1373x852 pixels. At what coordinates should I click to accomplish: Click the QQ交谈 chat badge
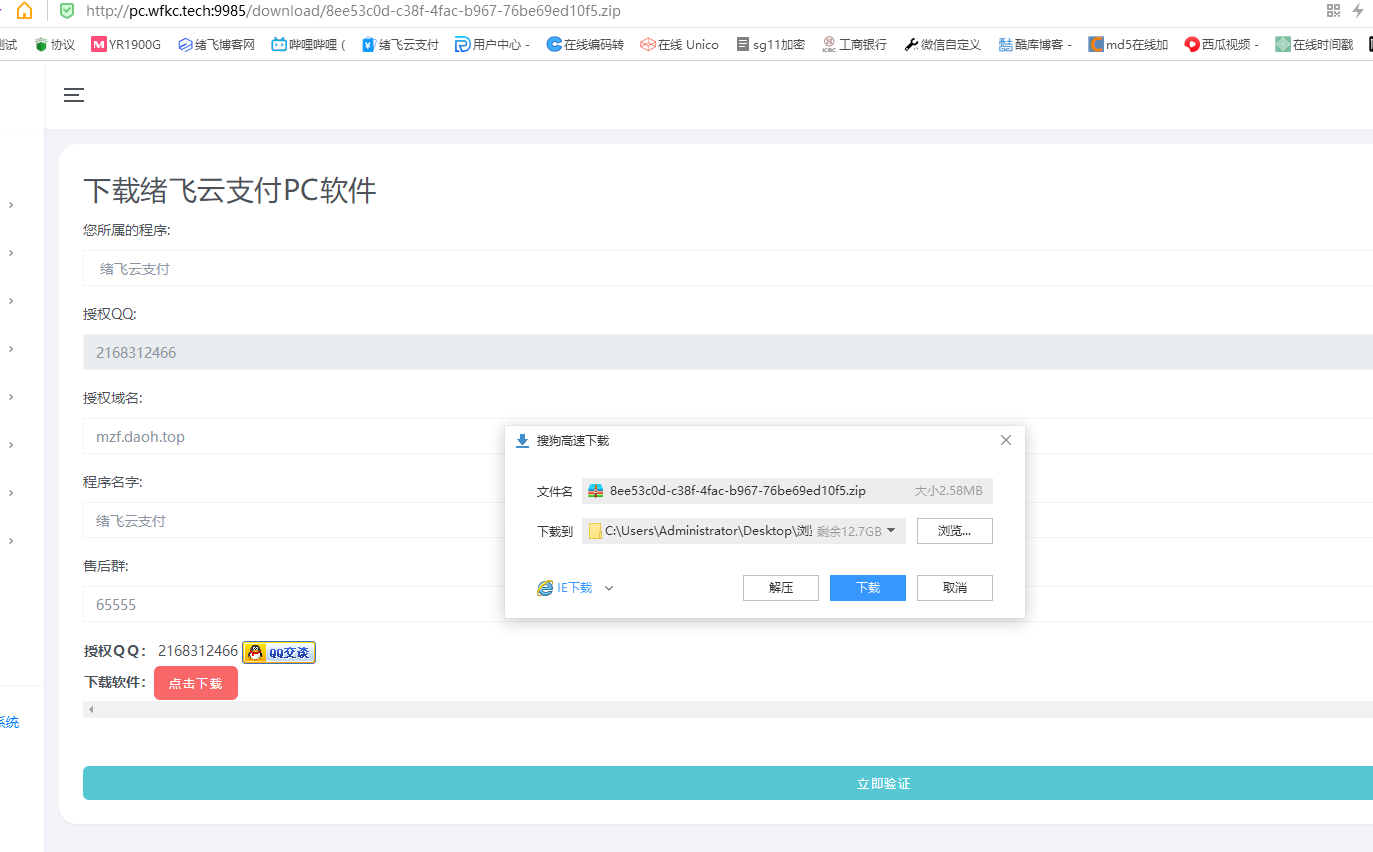point(279,652)
